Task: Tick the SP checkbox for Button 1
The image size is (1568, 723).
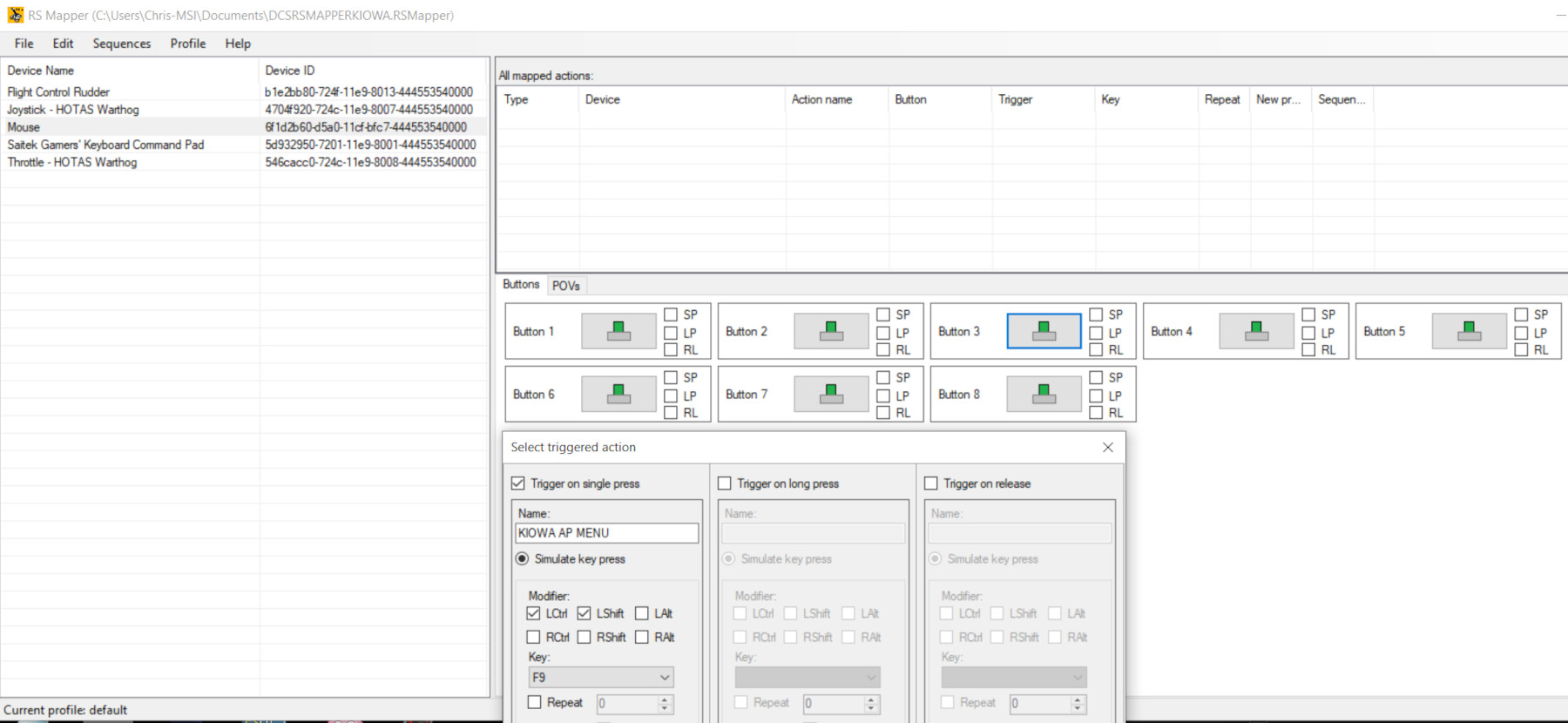Action: pyautogui.click(x=671, y=314)
